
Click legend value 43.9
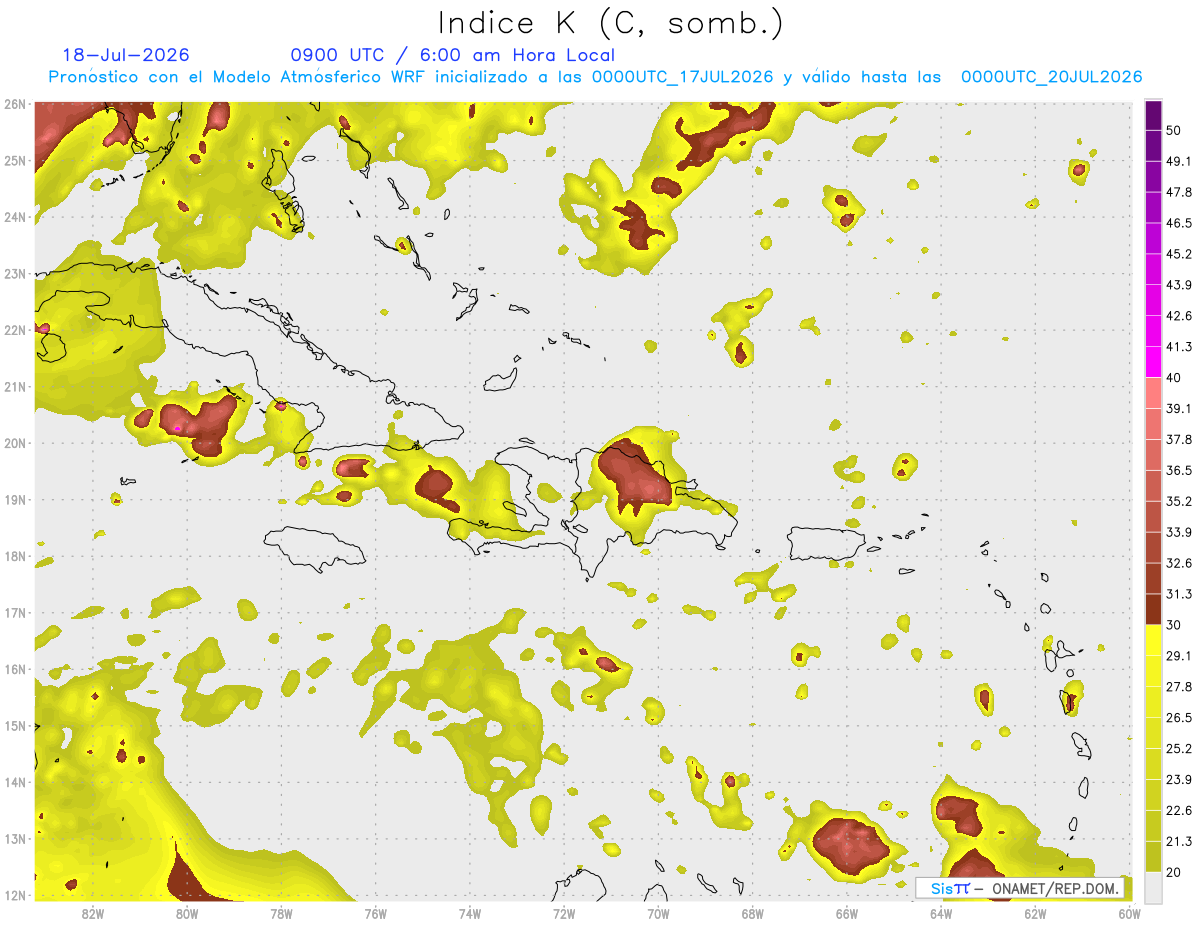click(1178, 285)
